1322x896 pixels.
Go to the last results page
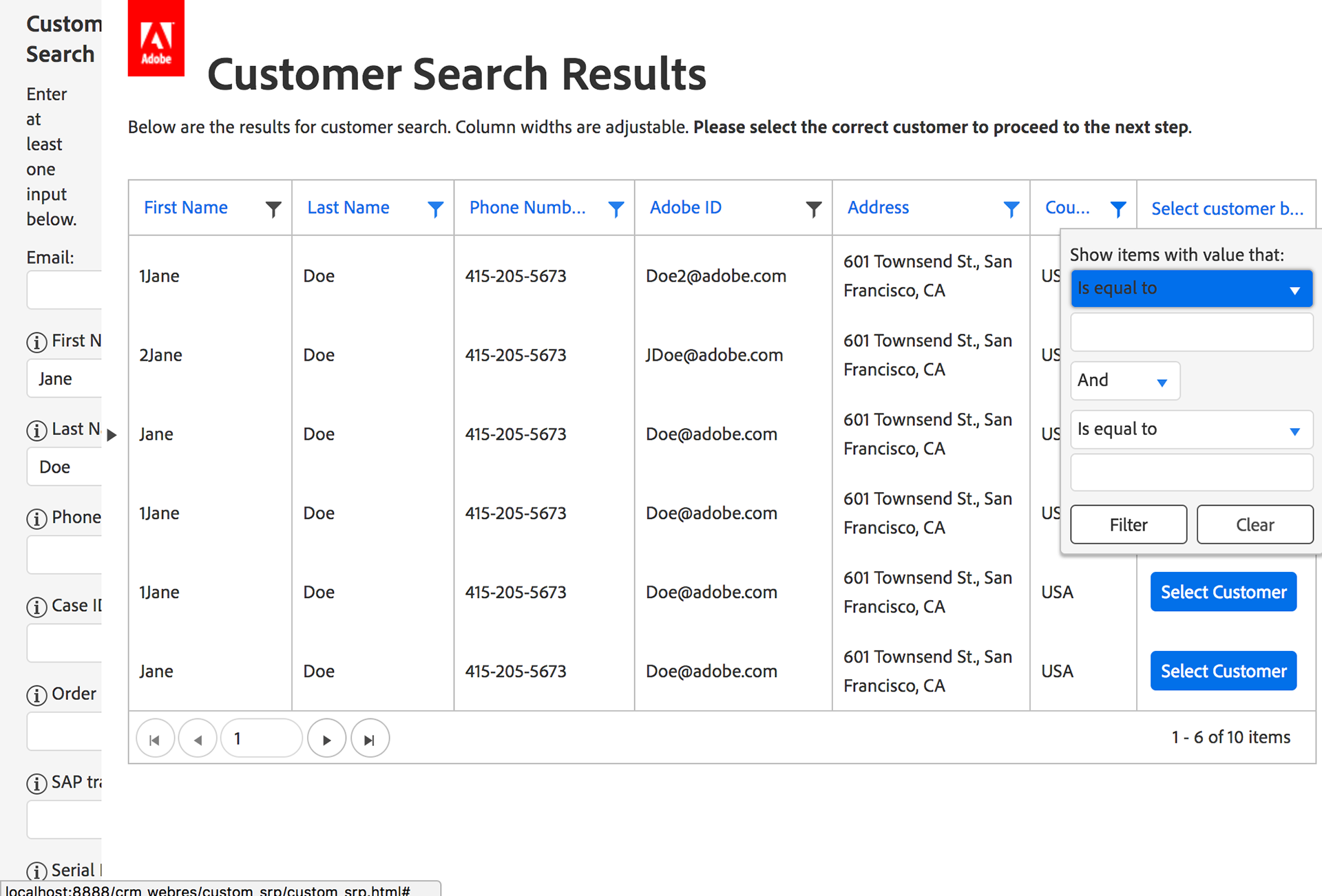point(370,739)
